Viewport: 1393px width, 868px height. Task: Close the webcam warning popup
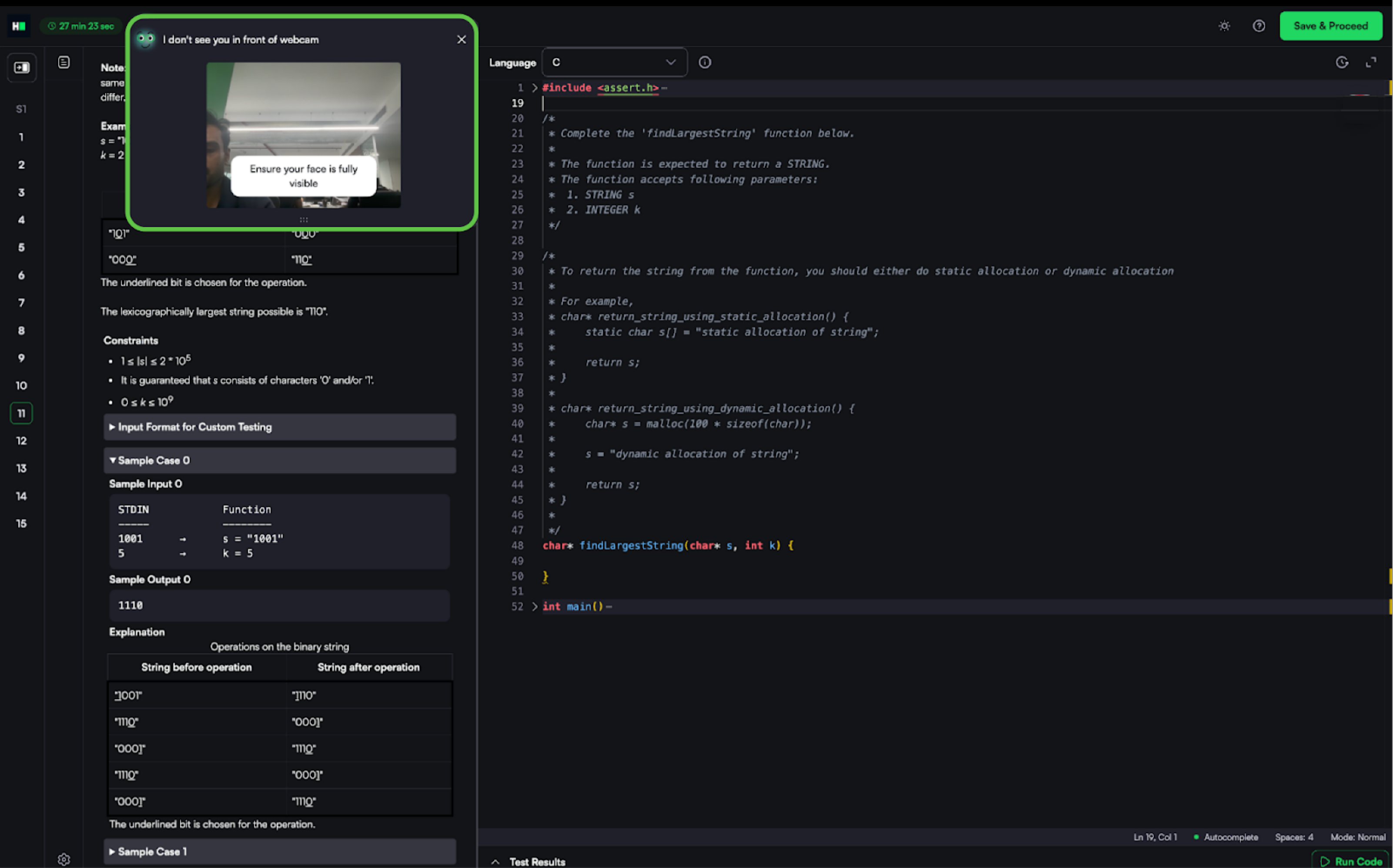[461, 40]
